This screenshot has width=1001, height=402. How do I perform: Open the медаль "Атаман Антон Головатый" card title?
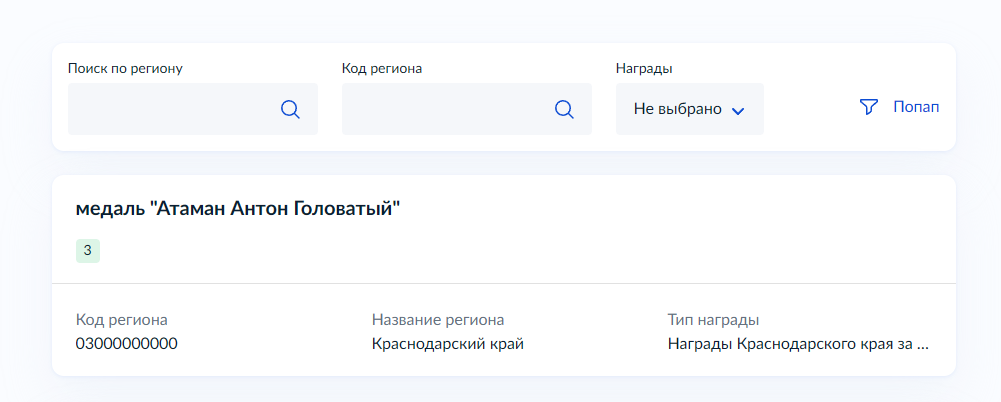point(238,209)
